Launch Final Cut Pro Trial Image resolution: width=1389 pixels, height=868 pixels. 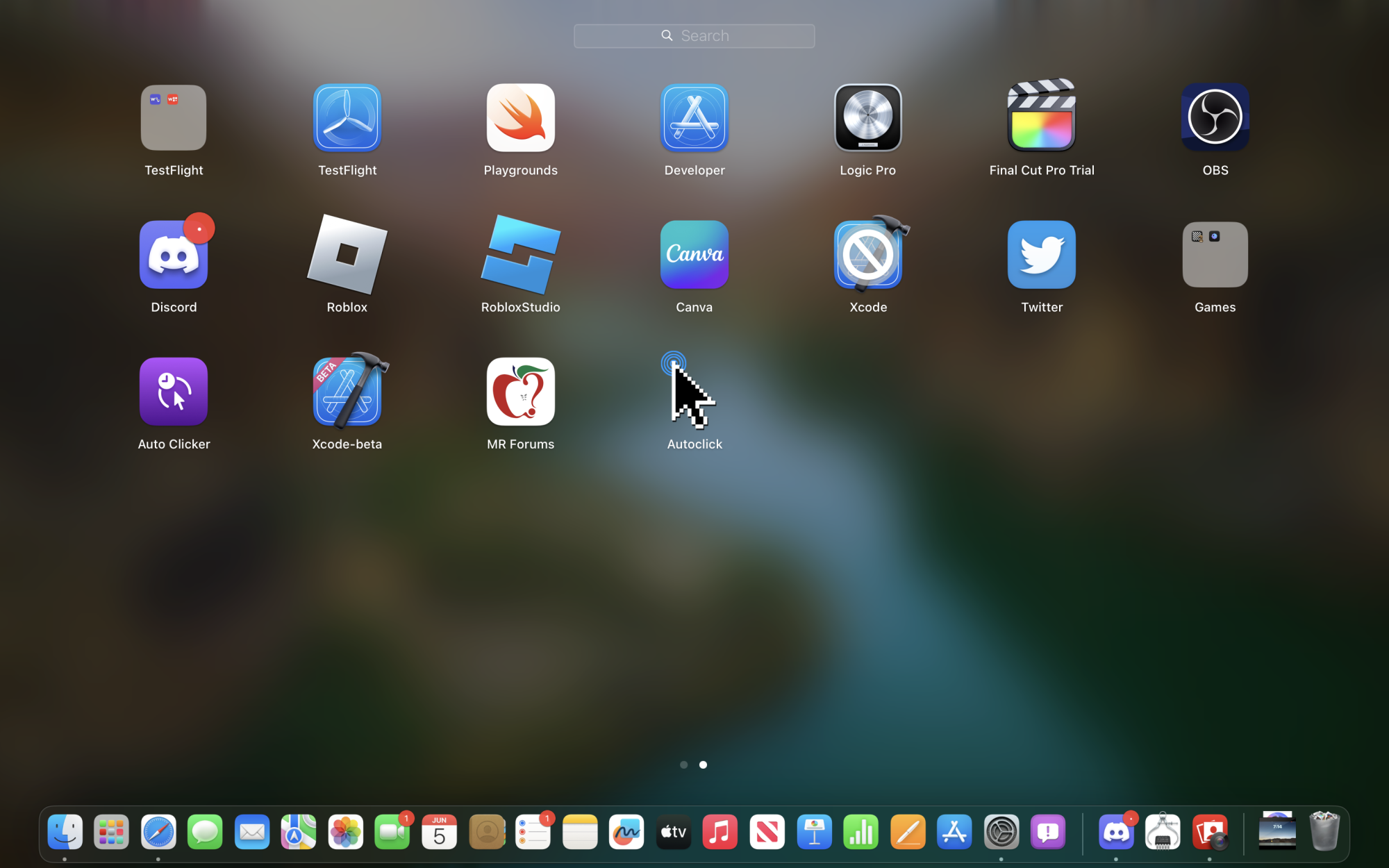coord(1042,115)
